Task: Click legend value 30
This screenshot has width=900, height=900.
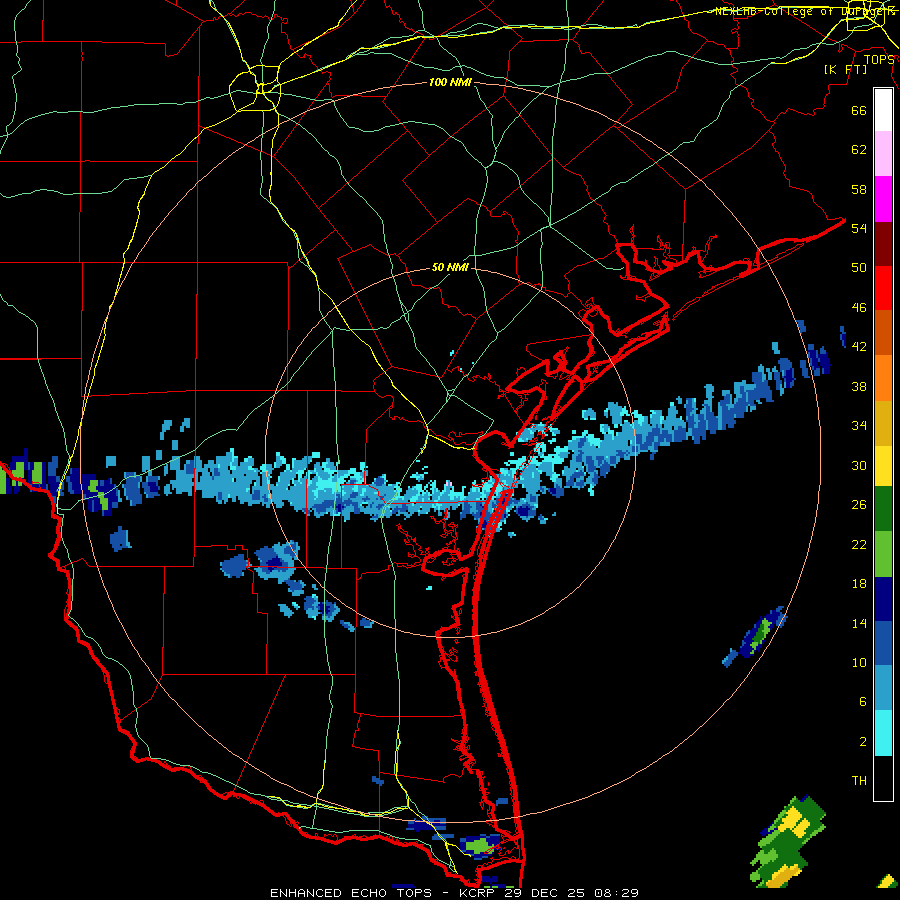Action: pyautogui.click(x=859, y=465)
